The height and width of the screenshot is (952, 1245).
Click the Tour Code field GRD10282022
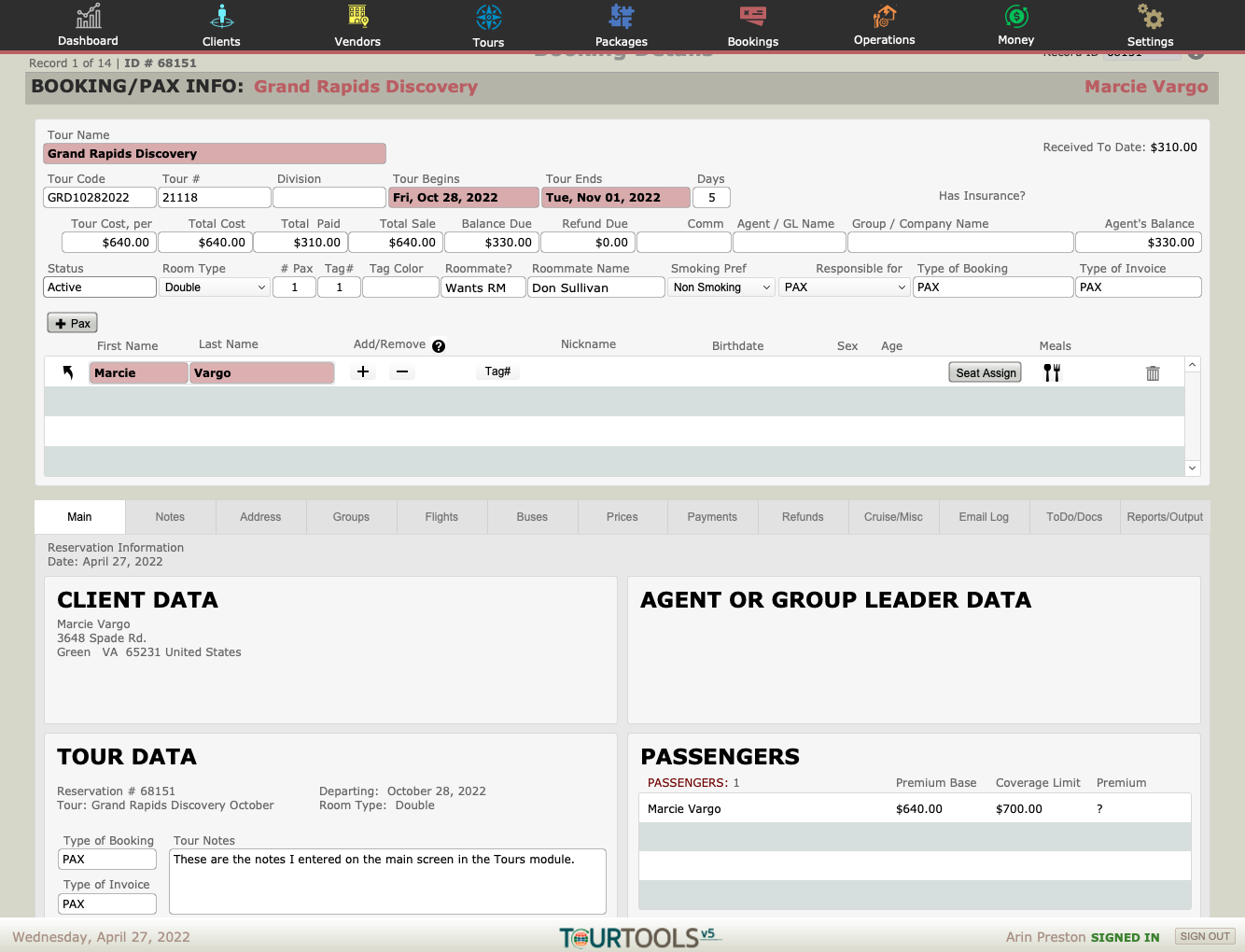[x=100, y=198]
